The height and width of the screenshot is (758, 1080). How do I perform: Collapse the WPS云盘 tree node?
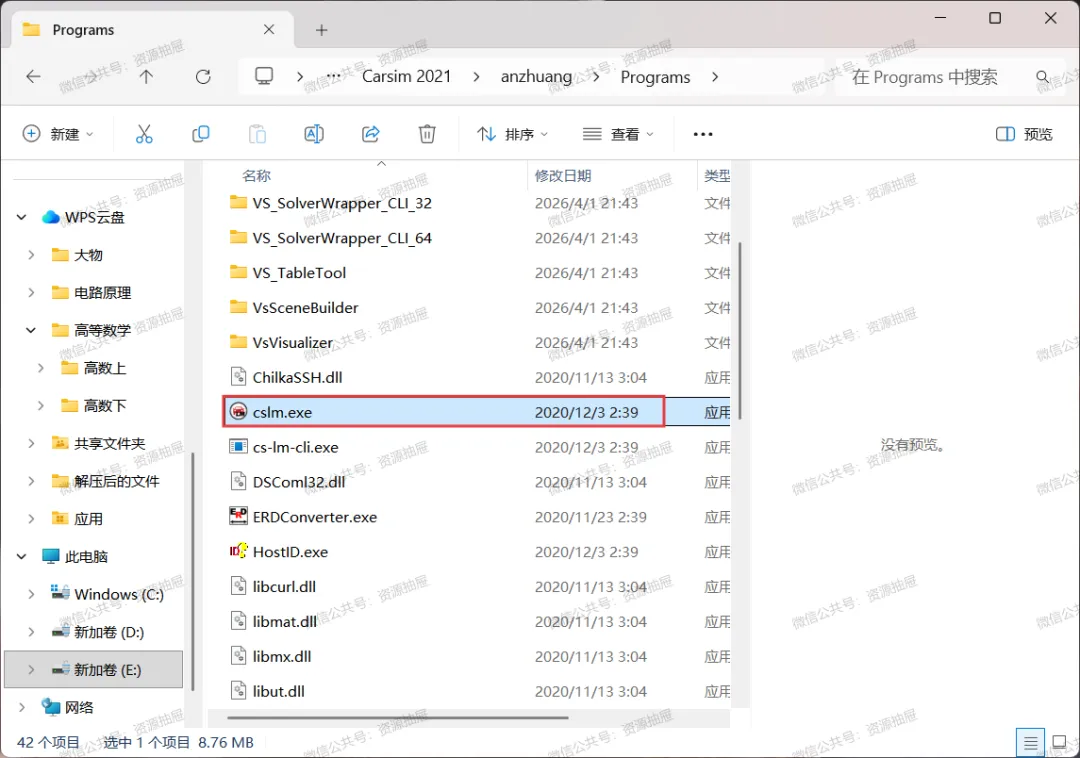pyautogui.click(x=21, y=218)
